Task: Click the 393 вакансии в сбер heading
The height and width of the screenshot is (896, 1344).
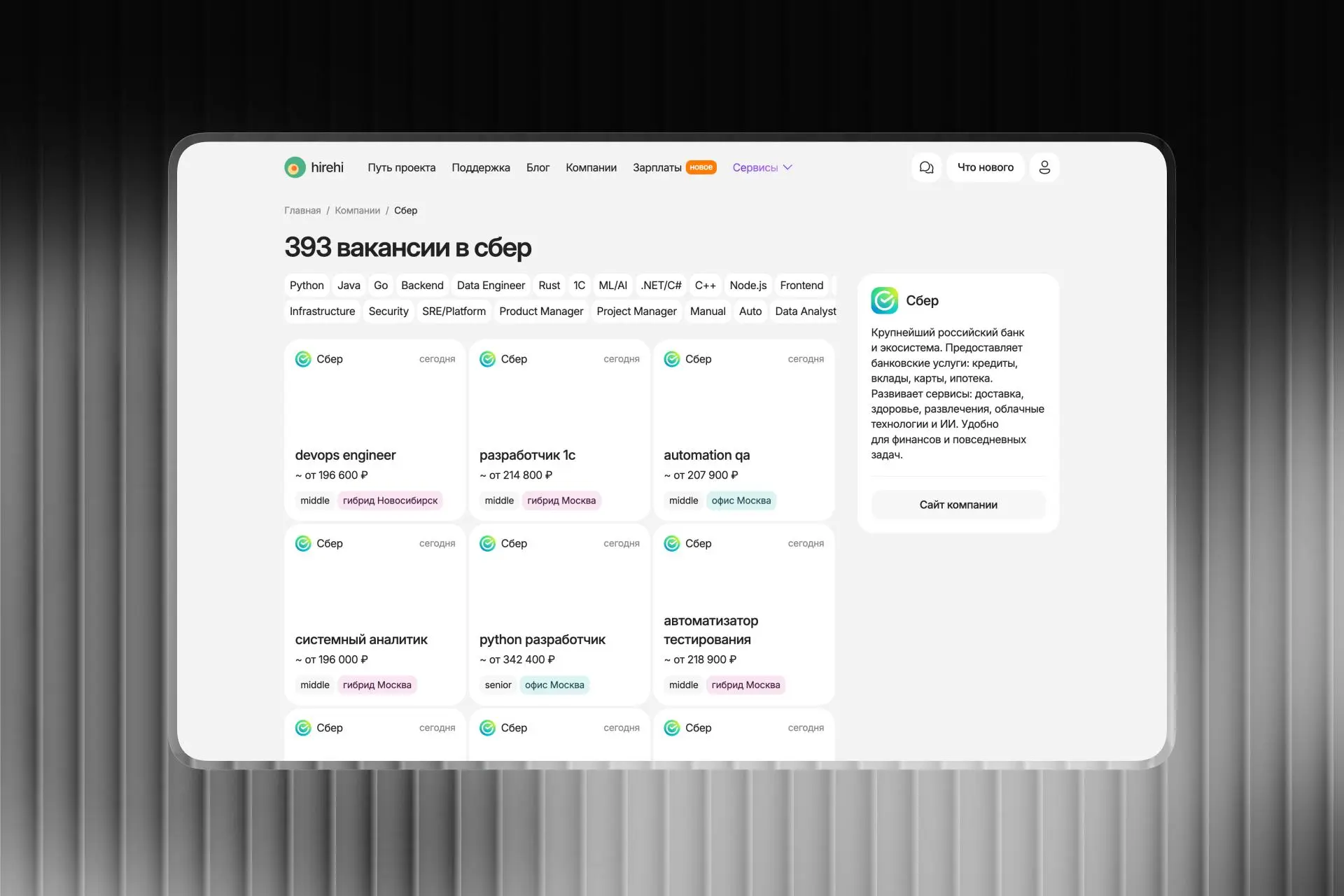Action: [x=408, y=248]
